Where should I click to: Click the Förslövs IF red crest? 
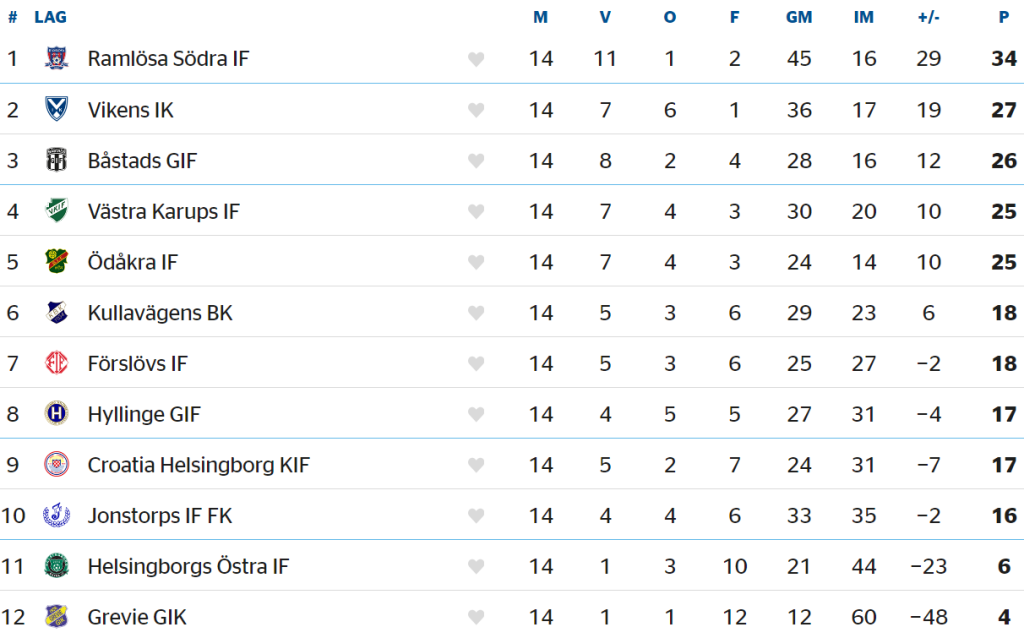[56, 363]
